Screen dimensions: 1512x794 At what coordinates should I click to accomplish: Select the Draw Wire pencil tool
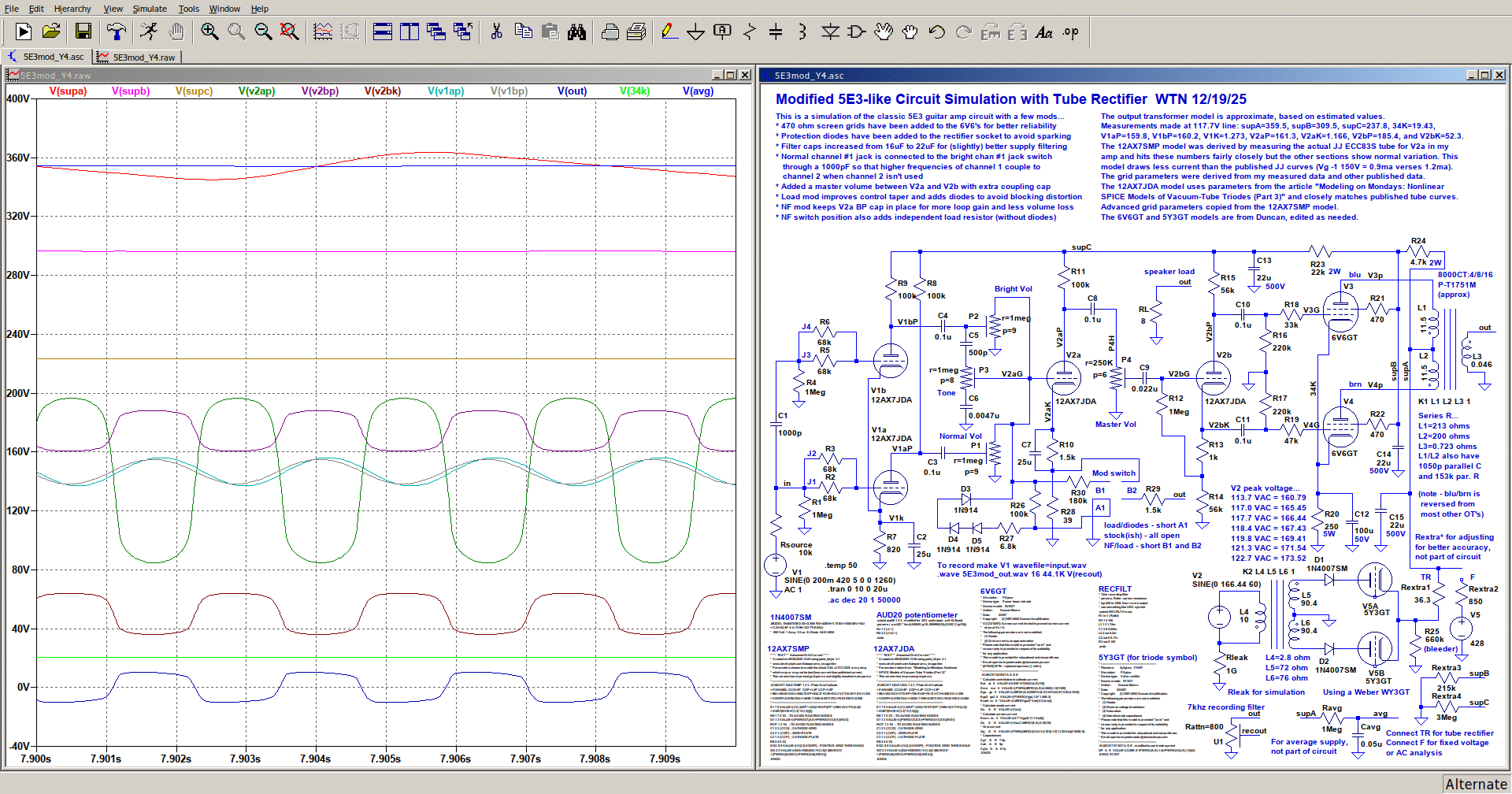[669, 32]
